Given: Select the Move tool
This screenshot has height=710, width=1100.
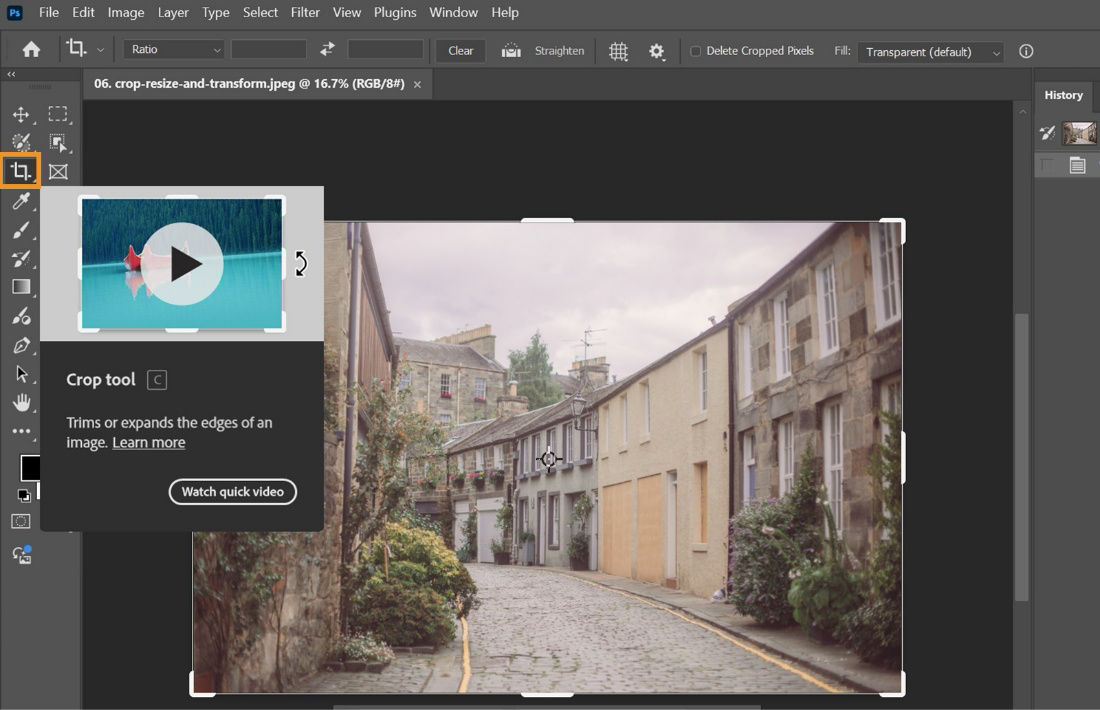Looking at the screenshot, I should point(20,114).
